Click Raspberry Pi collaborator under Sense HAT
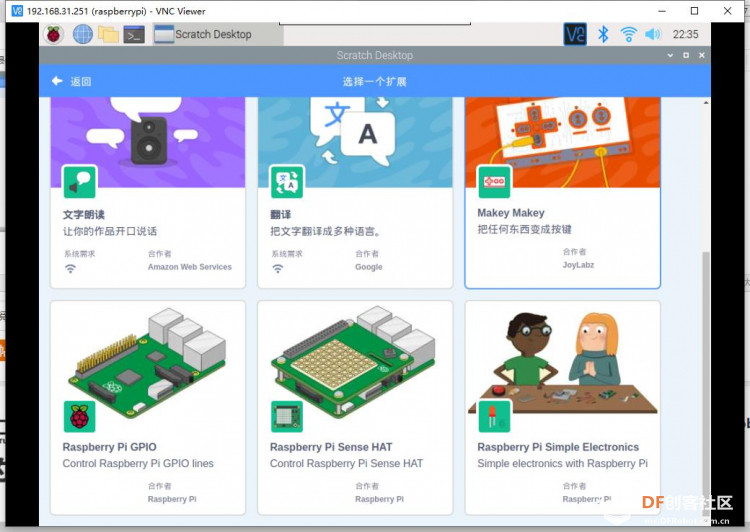The image size is (750, 532). (x=379, y=499)
